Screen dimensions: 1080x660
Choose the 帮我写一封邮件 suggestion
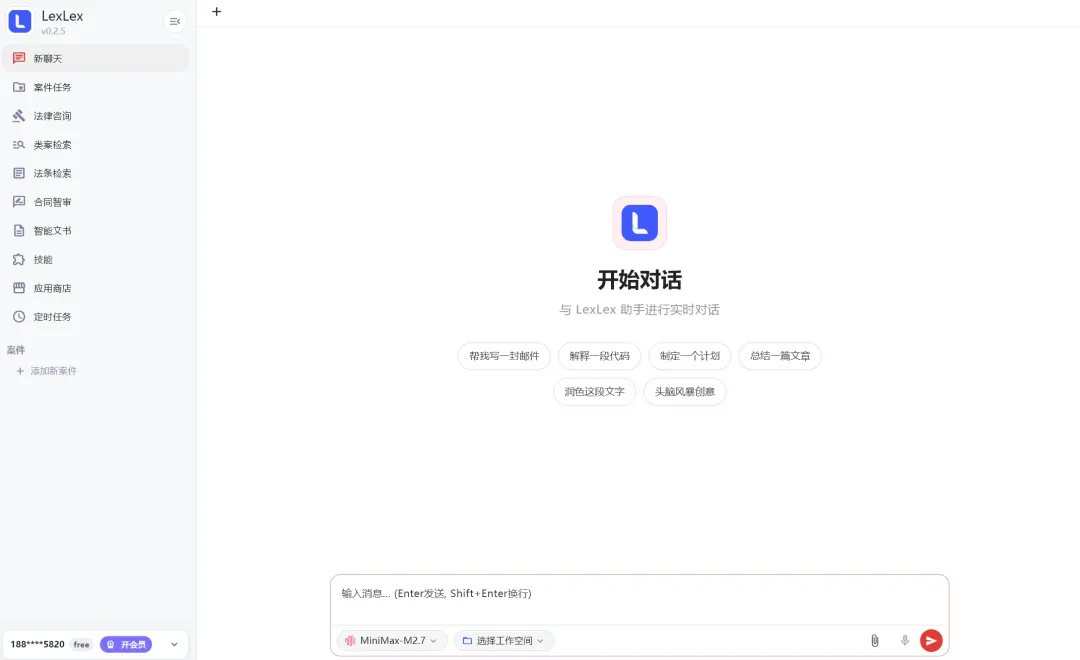504,356
